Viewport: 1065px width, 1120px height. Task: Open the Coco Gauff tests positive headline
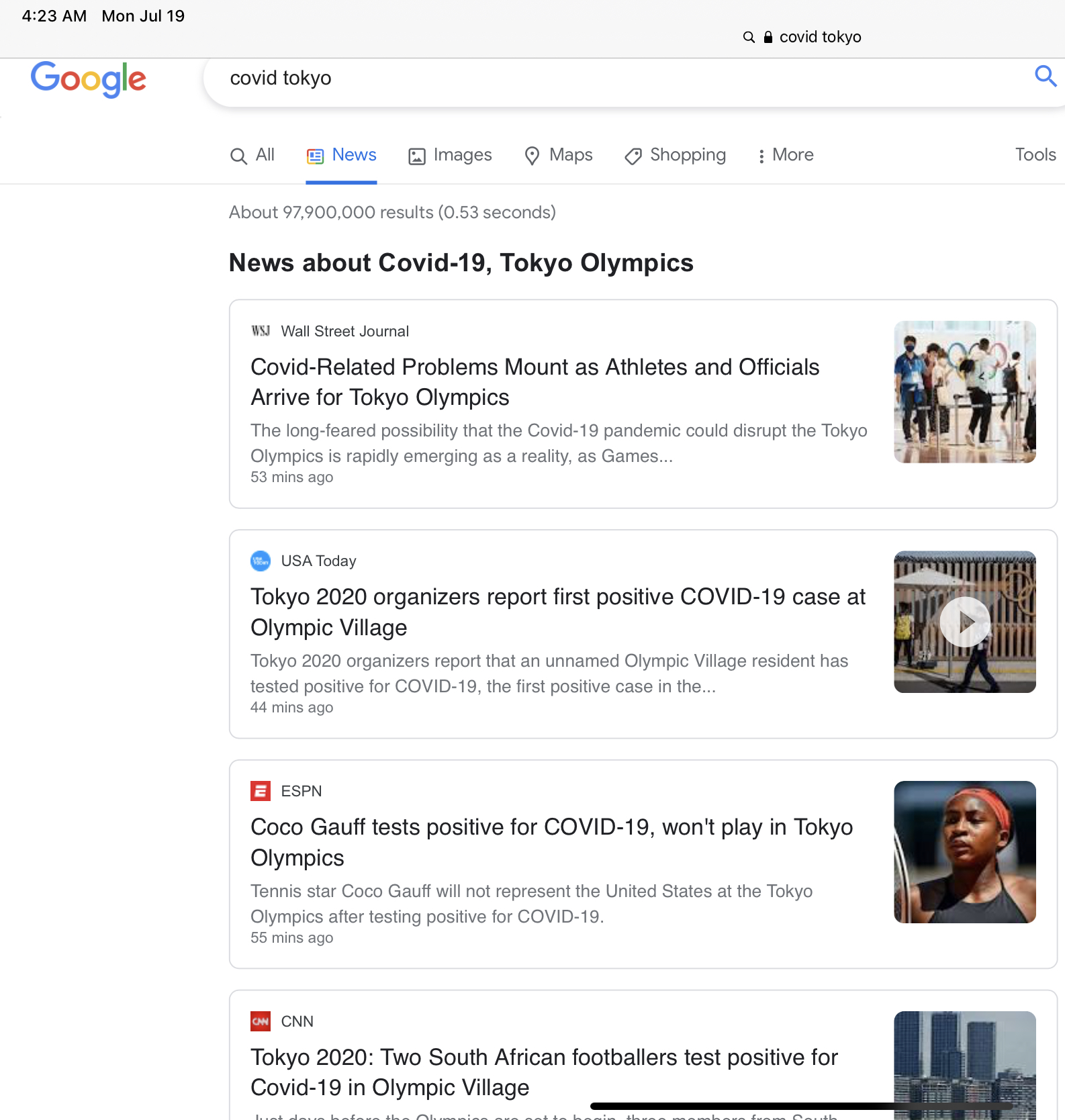[x=552, y=842]
